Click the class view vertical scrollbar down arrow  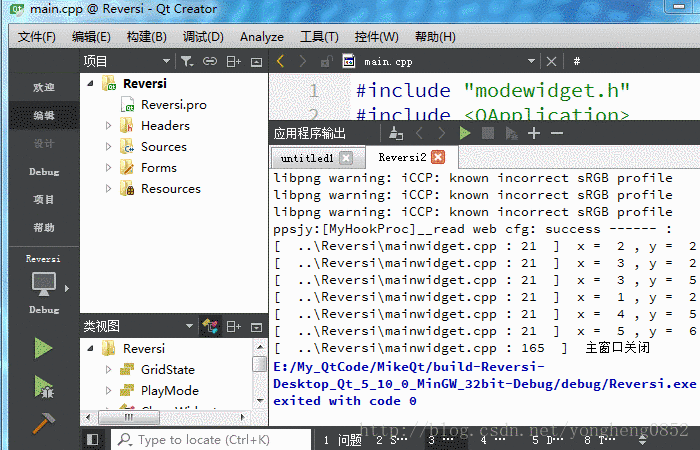(x=260, y=400)
